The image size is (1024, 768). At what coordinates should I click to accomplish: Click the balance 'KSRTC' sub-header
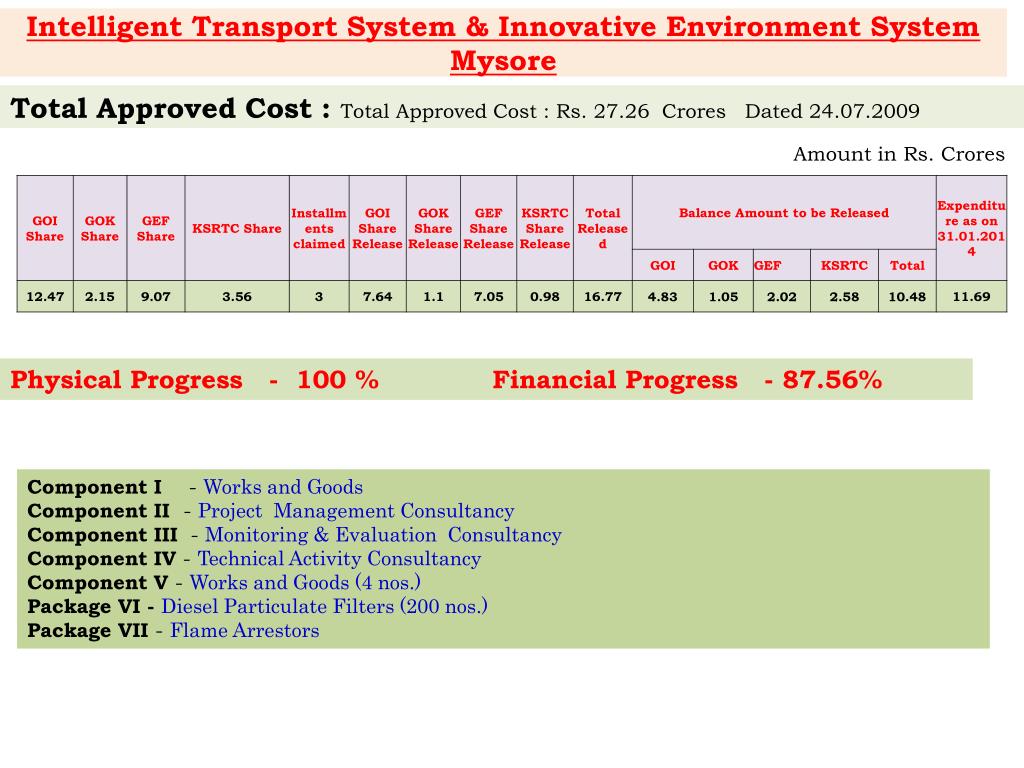844,266
